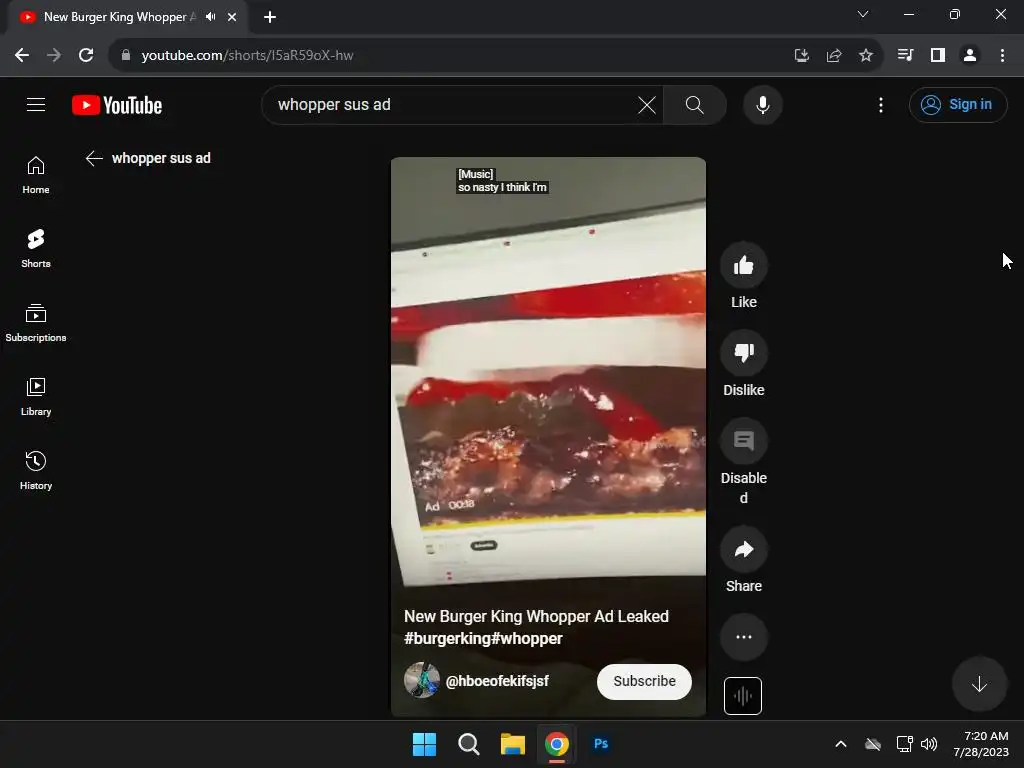This screenshot has height=768, width=1024.
Task: Share this page from the address bar
Action: (x=833, y=56)
